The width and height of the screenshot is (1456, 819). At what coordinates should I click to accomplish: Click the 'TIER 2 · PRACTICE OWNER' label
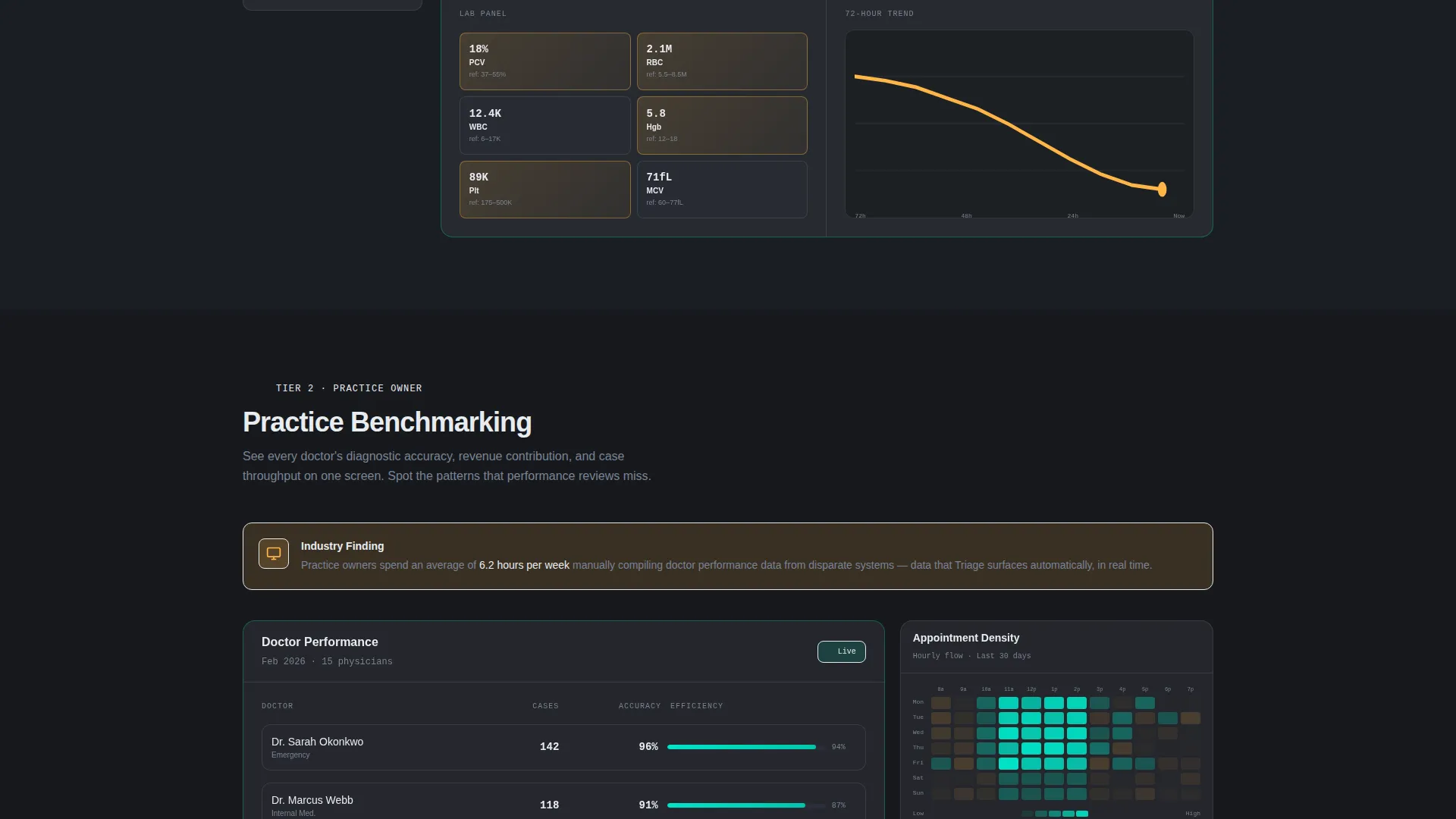click(x=349, y=388)
